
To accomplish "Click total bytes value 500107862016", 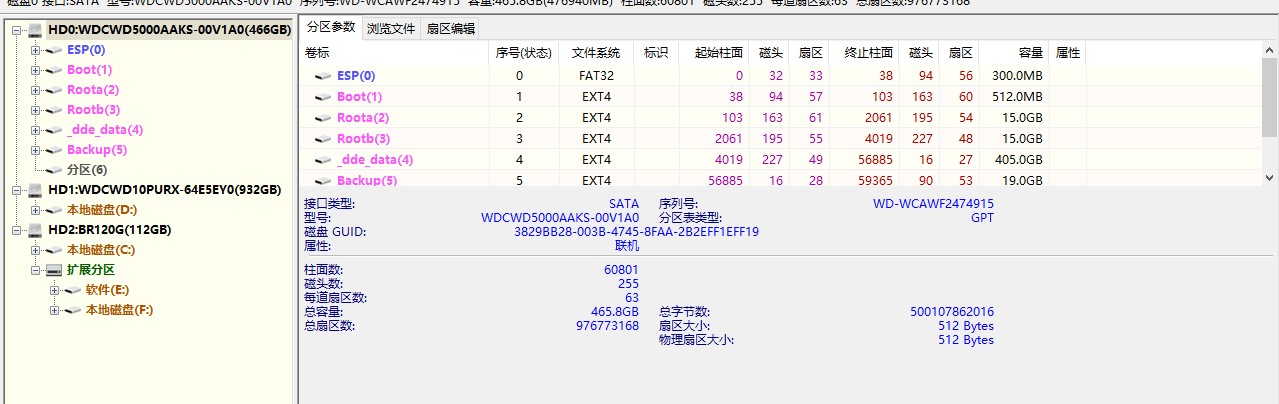I will [952, 312].
